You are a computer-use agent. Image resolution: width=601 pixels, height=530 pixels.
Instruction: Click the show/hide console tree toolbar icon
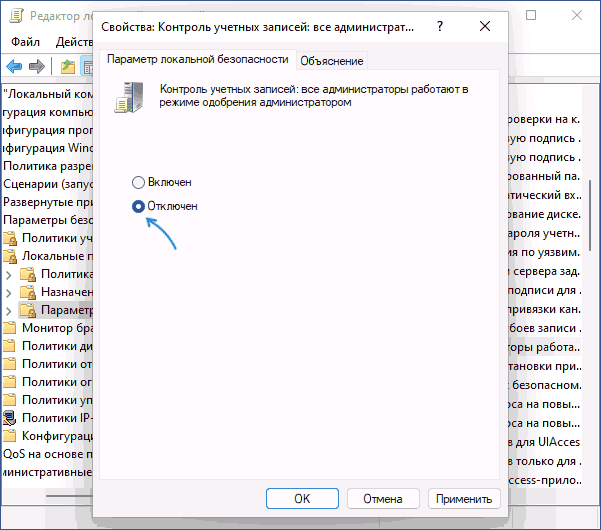[x=87, y=67]
